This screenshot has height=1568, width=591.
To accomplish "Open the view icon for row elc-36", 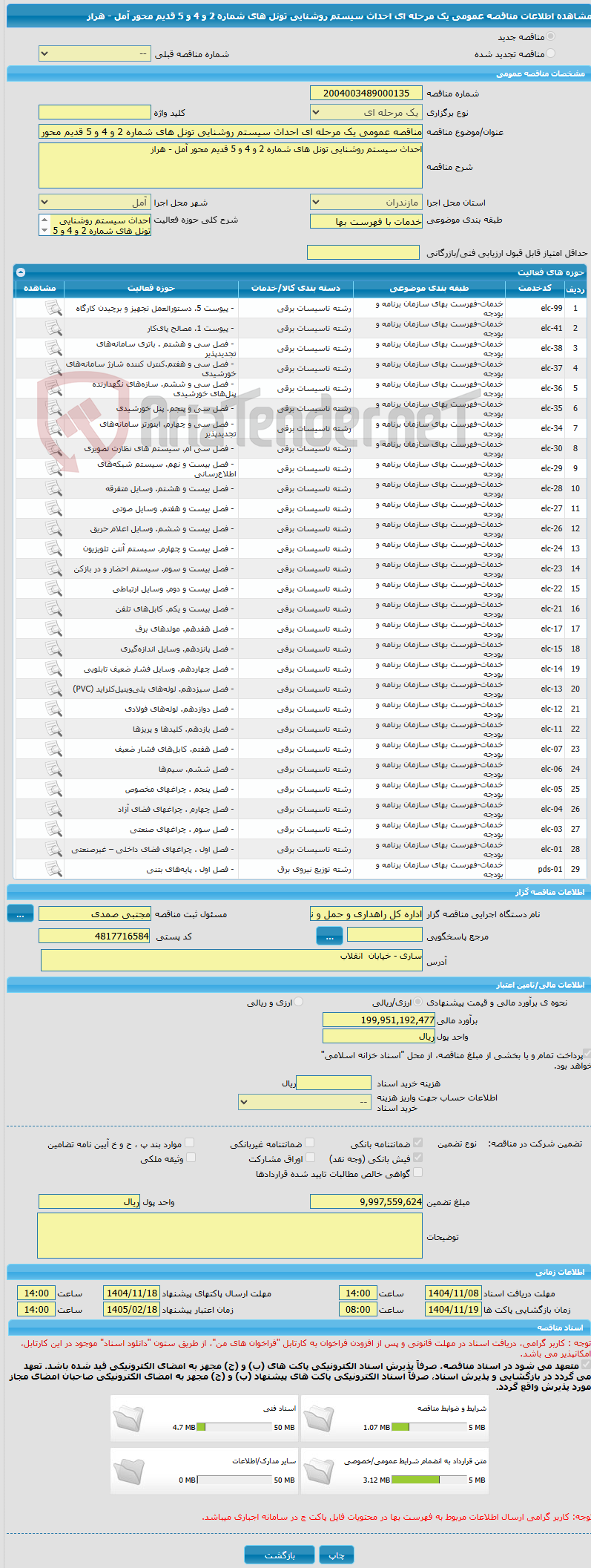I will coord(53,388).
